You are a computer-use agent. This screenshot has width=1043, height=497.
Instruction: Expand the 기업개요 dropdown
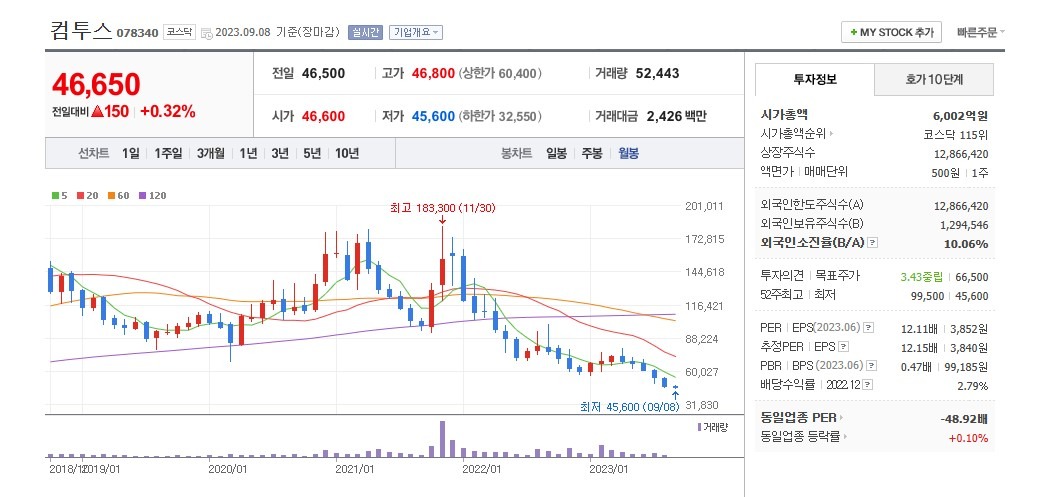(x=416, y=32)
